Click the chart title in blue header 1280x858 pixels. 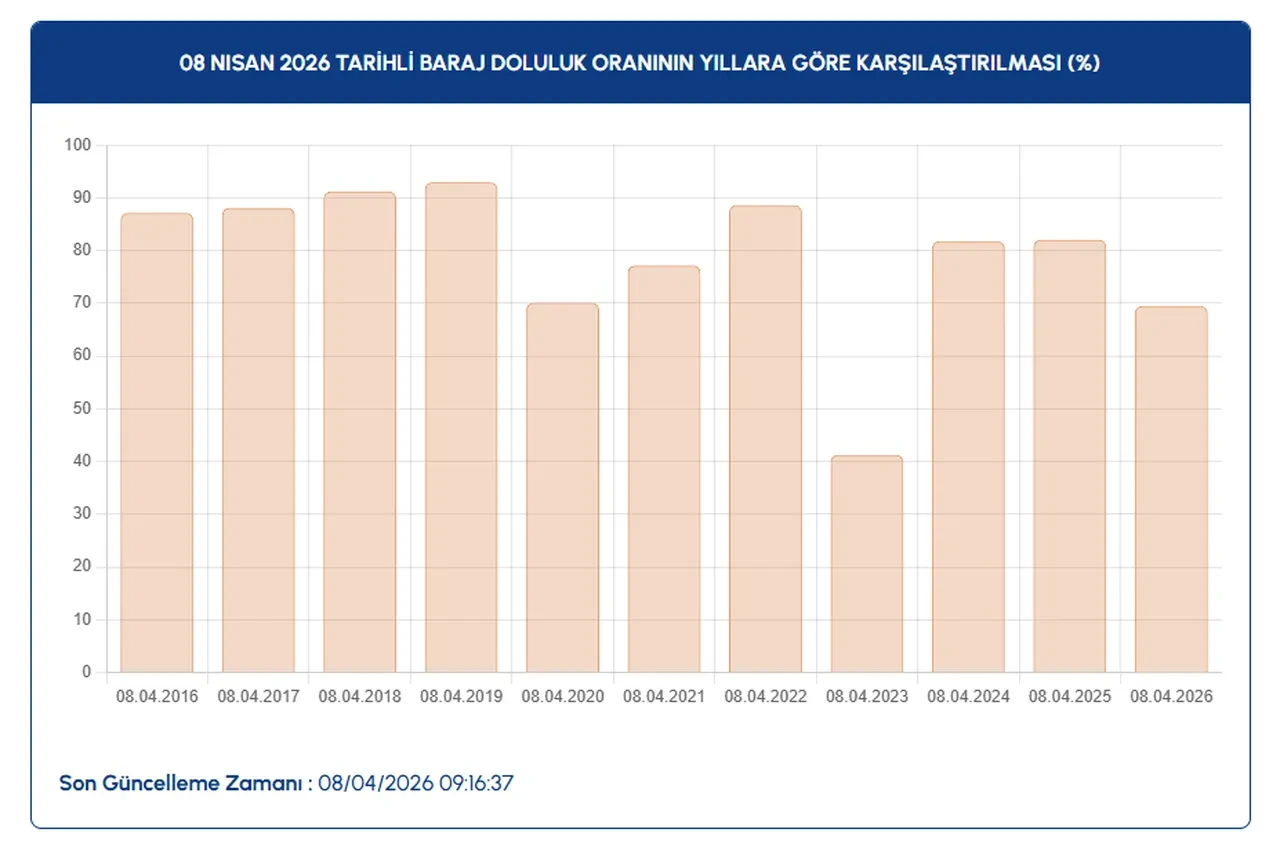(x=640, y=62)
